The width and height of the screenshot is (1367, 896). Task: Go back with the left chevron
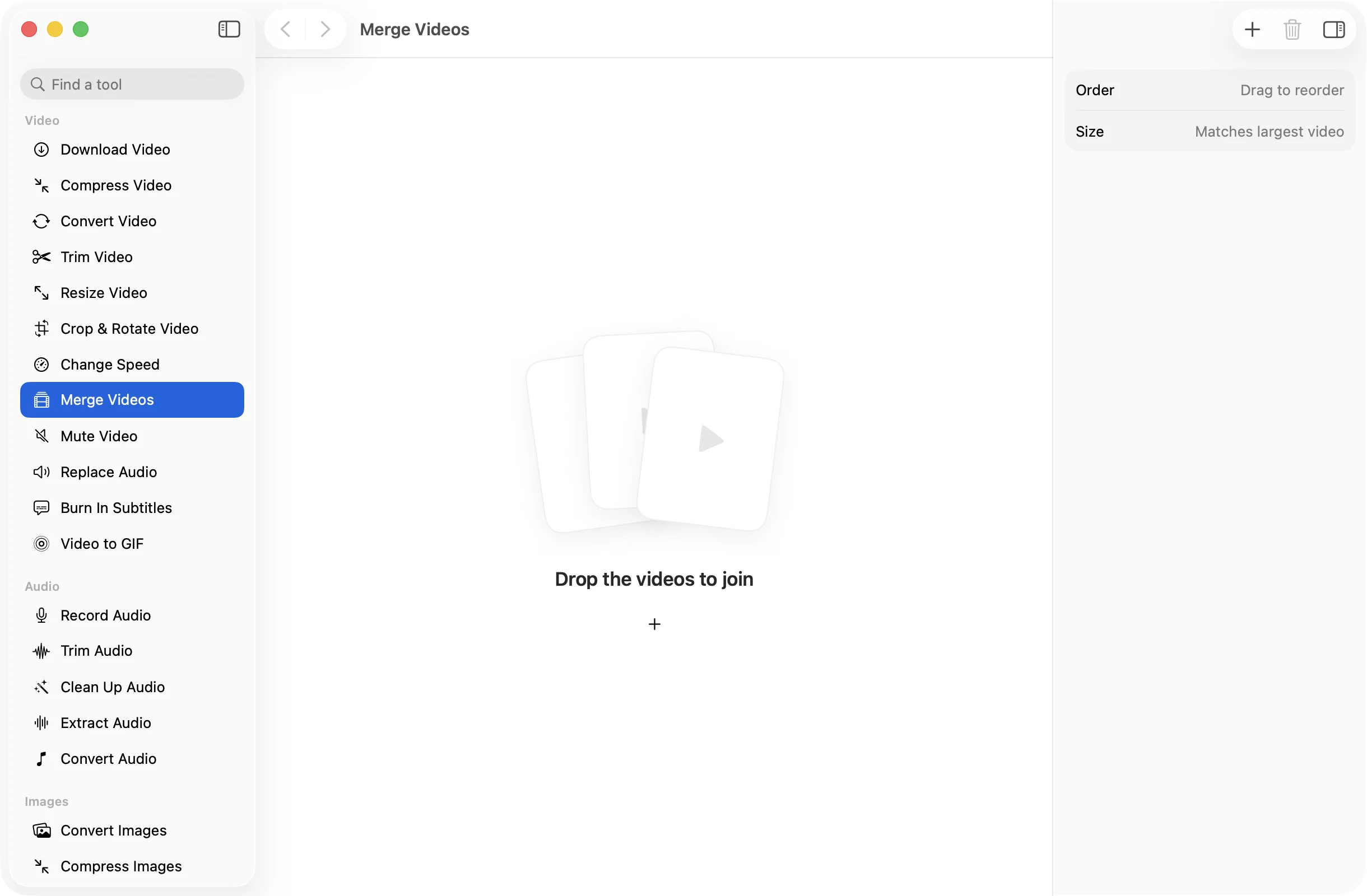(286, 29)
